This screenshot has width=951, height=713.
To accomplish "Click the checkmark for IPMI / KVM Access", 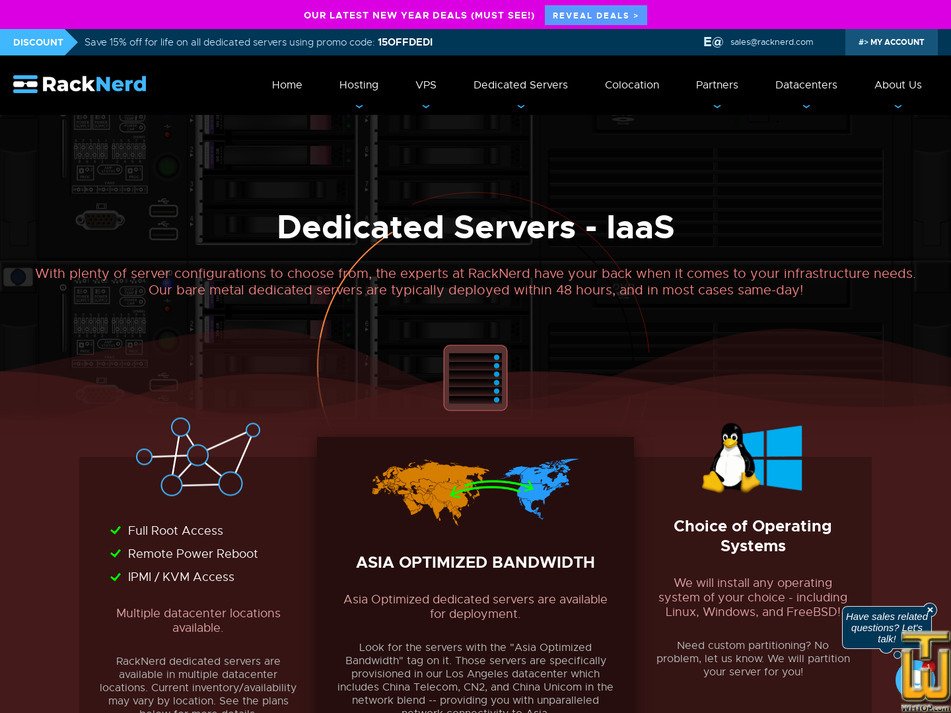I will click(x=114, y=576).
